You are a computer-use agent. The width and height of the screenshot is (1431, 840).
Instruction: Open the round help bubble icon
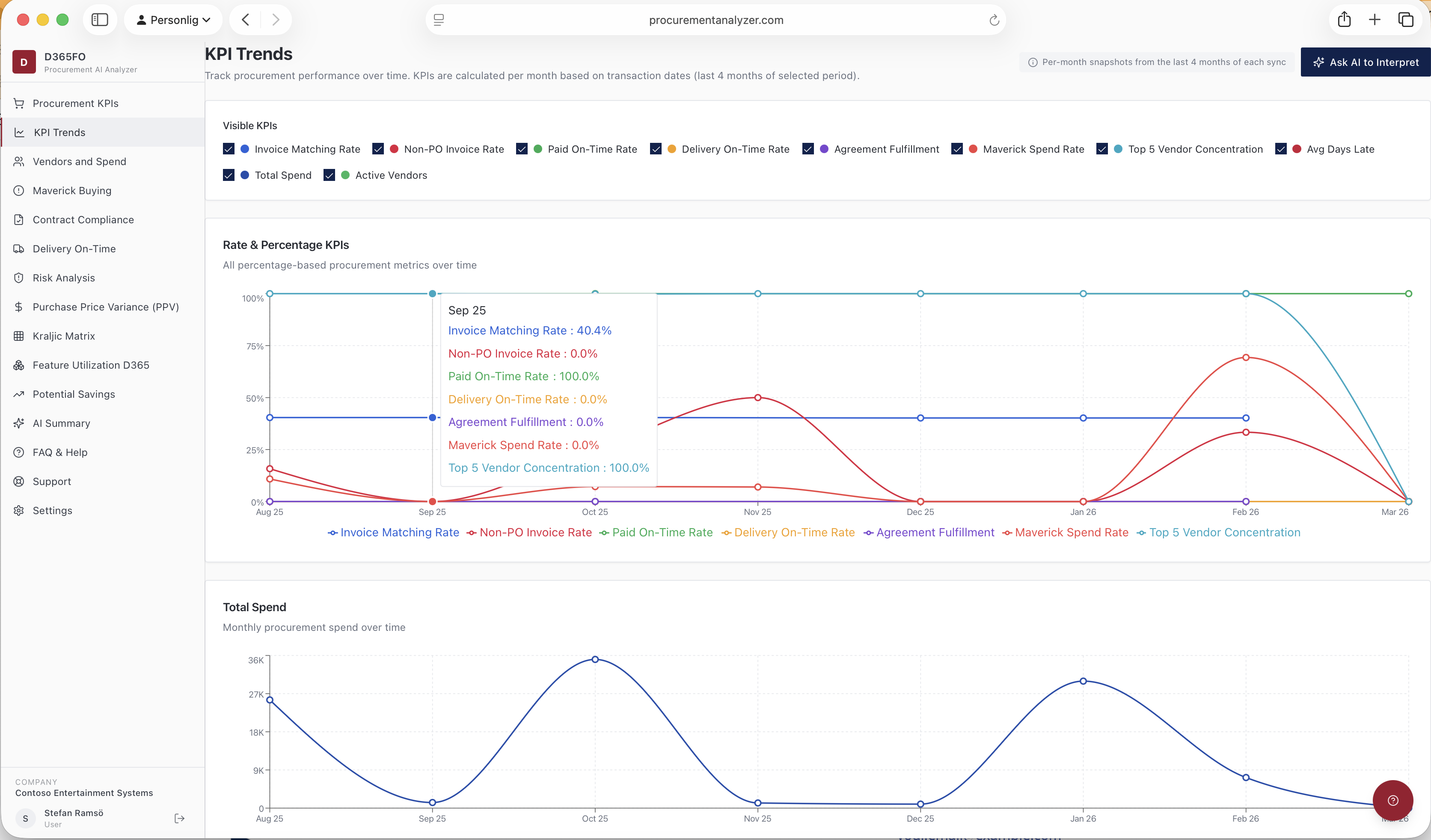click(x=1392, y=800)
